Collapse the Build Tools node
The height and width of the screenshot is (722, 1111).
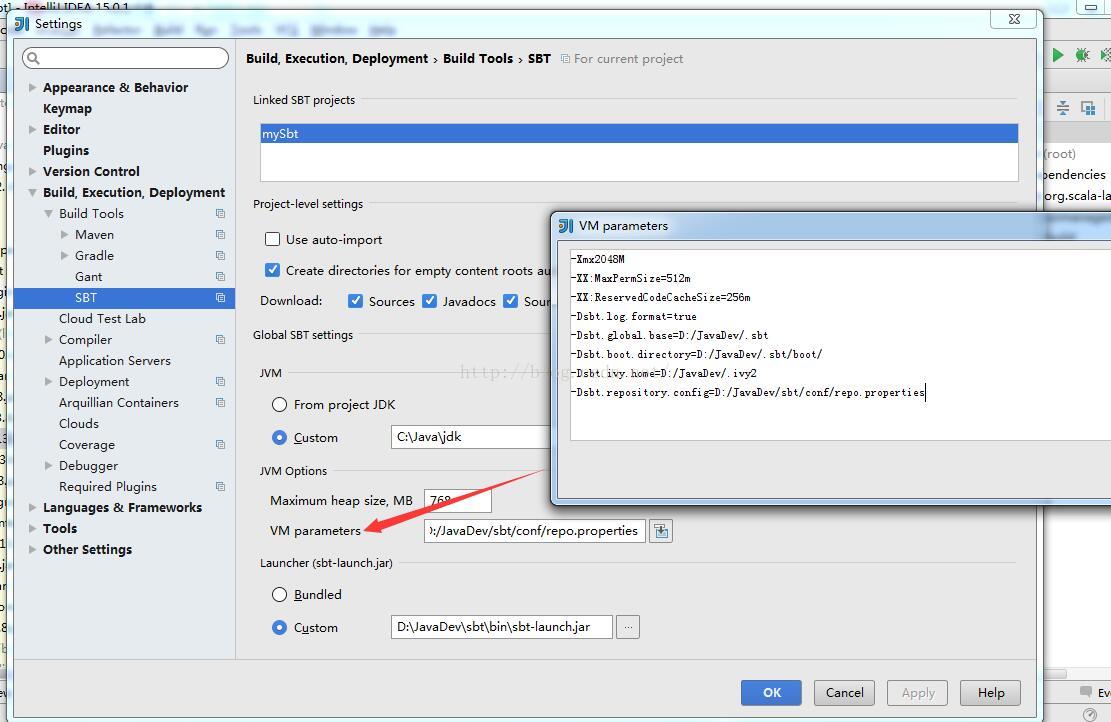48,213
